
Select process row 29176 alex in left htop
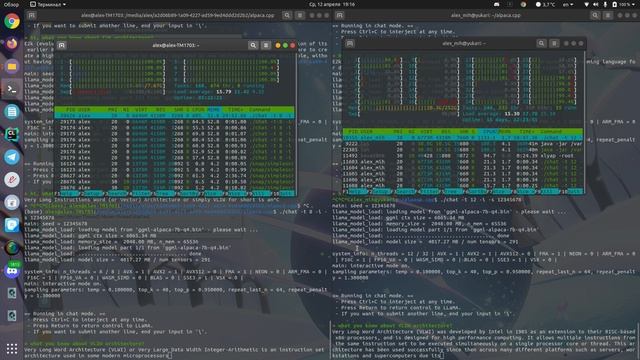pos(175,140)
